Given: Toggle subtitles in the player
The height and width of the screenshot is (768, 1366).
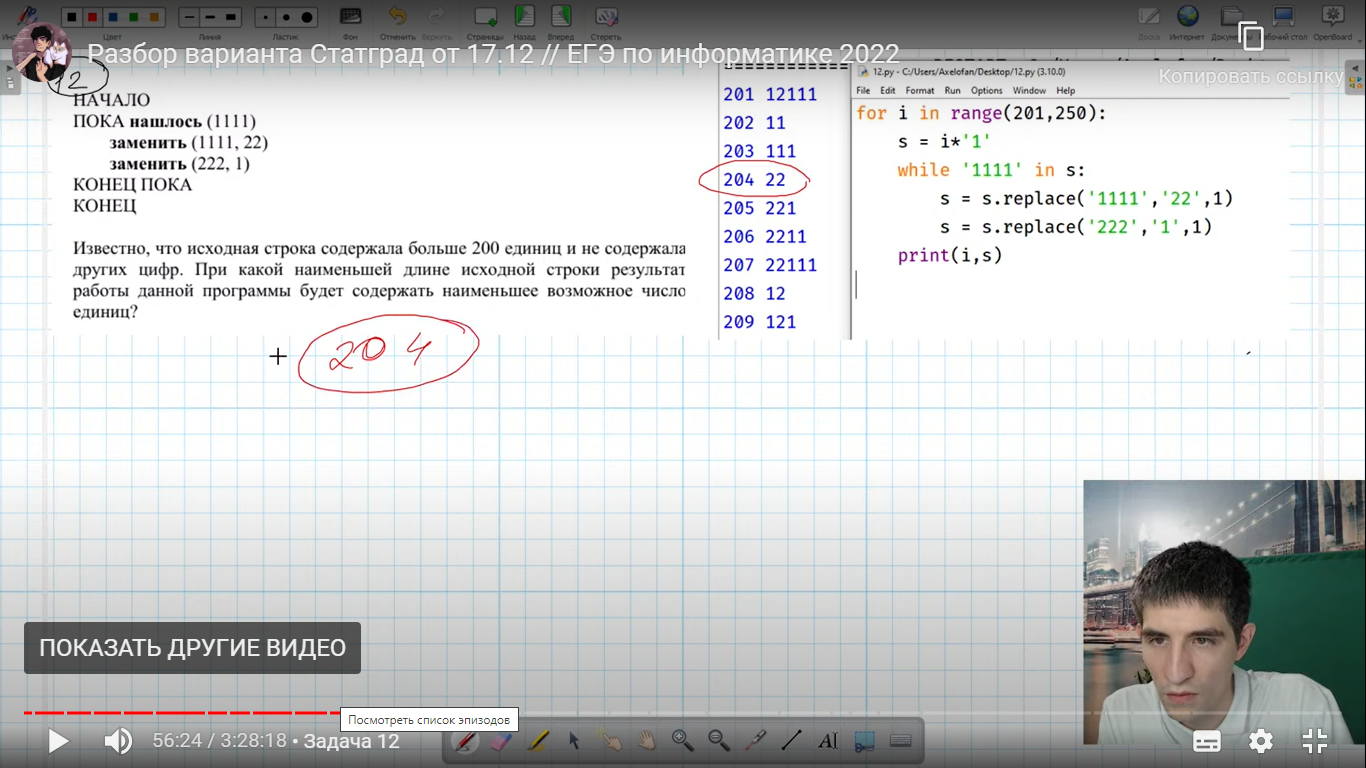Looking at the screenshot, I should pos(1207,741).
